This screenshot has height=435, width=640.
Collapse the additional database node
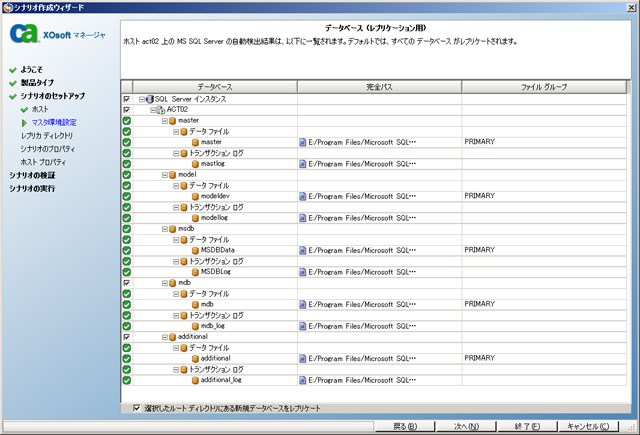pos(164,337)
